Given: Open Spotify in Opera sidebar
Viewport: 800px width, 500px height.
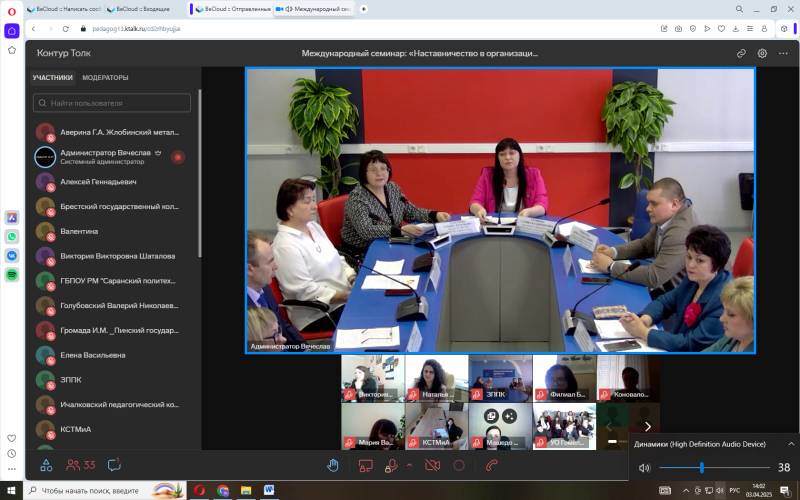Looking at the screenshot, I should tap(12, 275).
